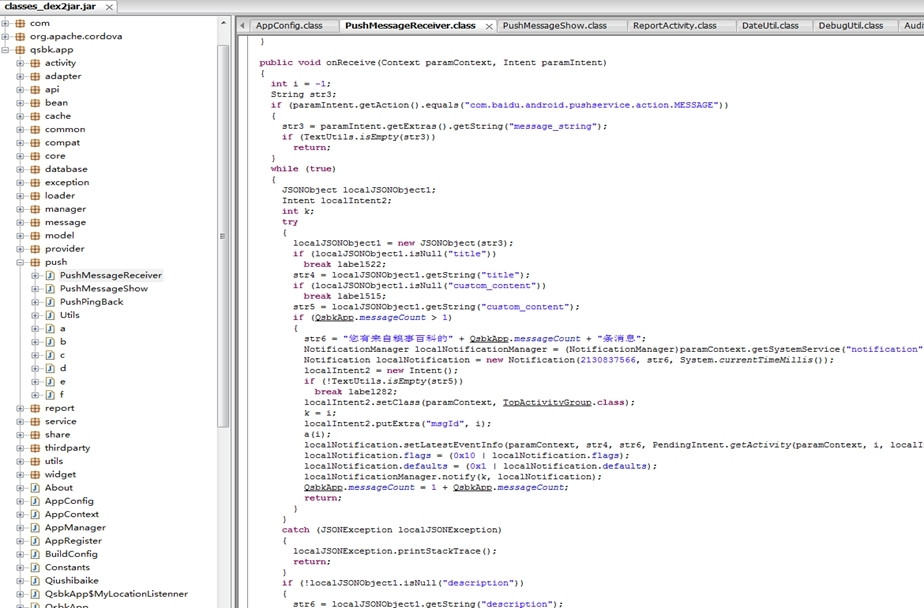Screen dimensions: 924x608
Task: Open Qiushibaike class from tree
Action: click(72, 581)
